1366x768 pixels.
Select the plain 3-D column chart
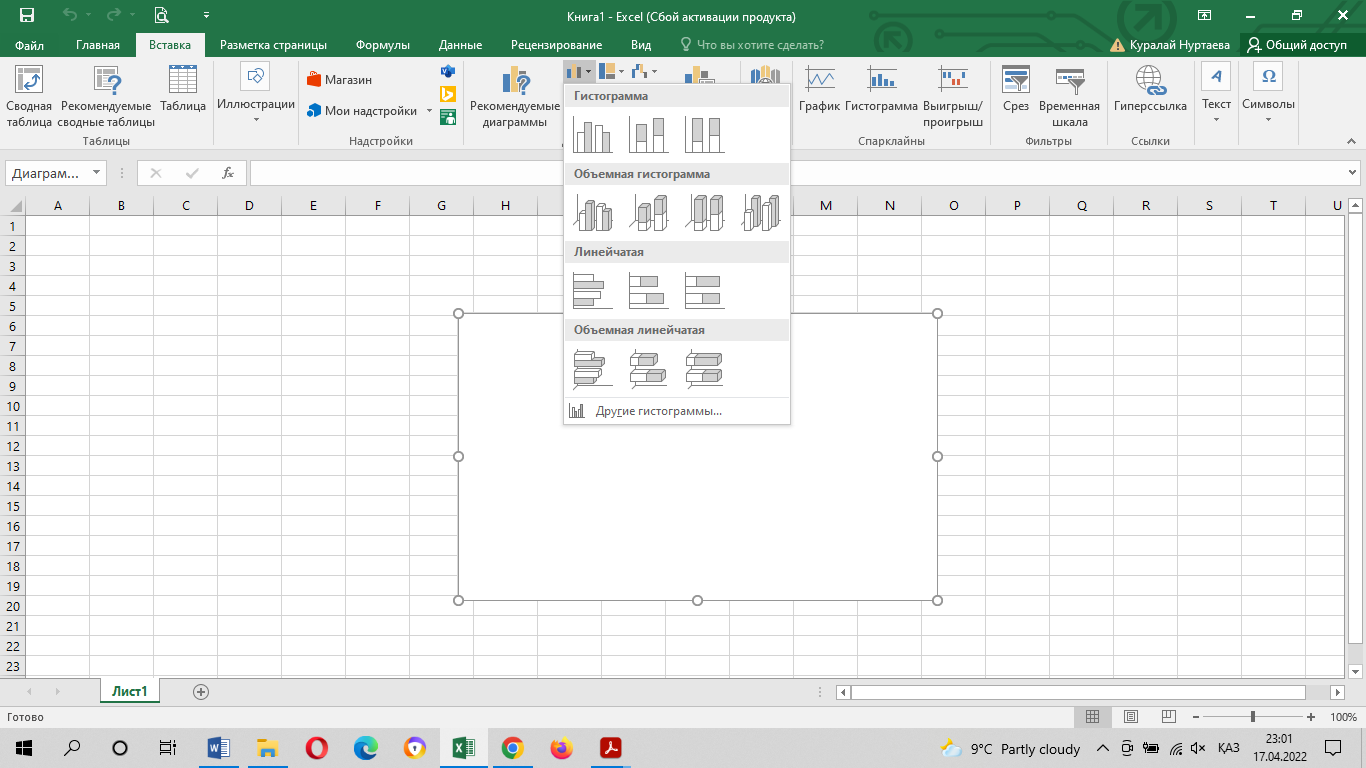coord(760,212)
